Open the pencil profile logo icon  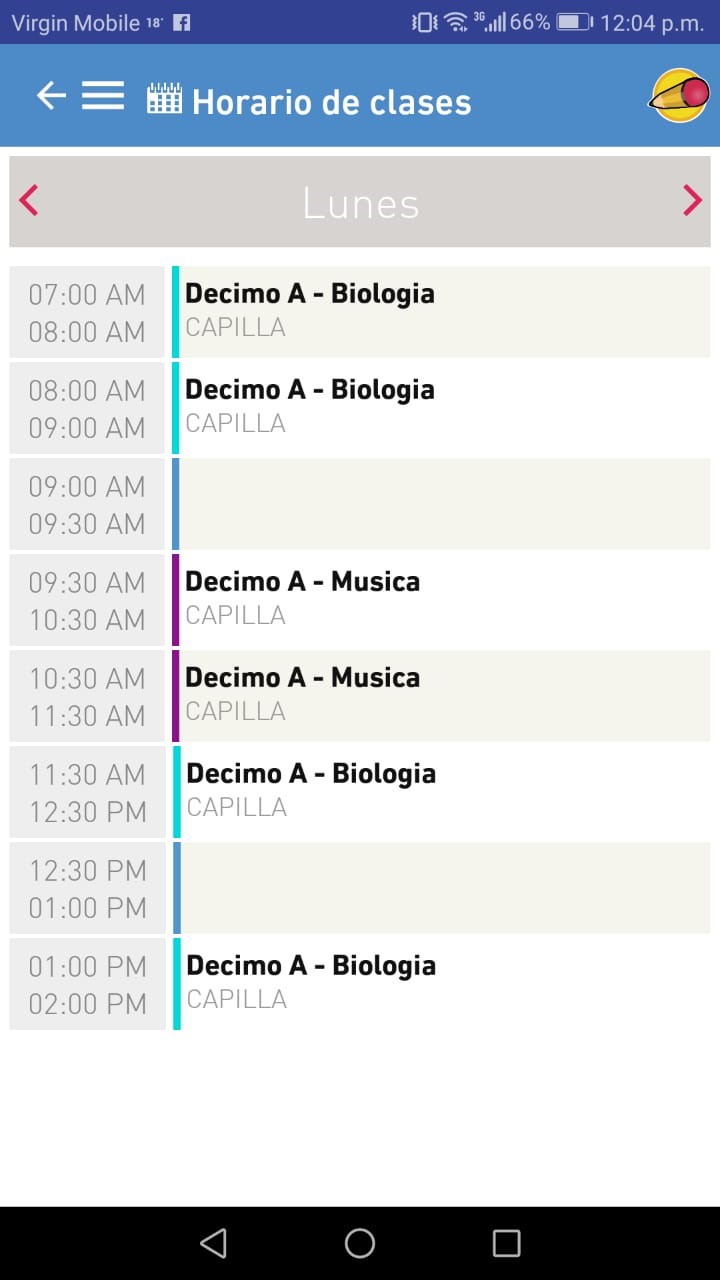click(680, 96)
